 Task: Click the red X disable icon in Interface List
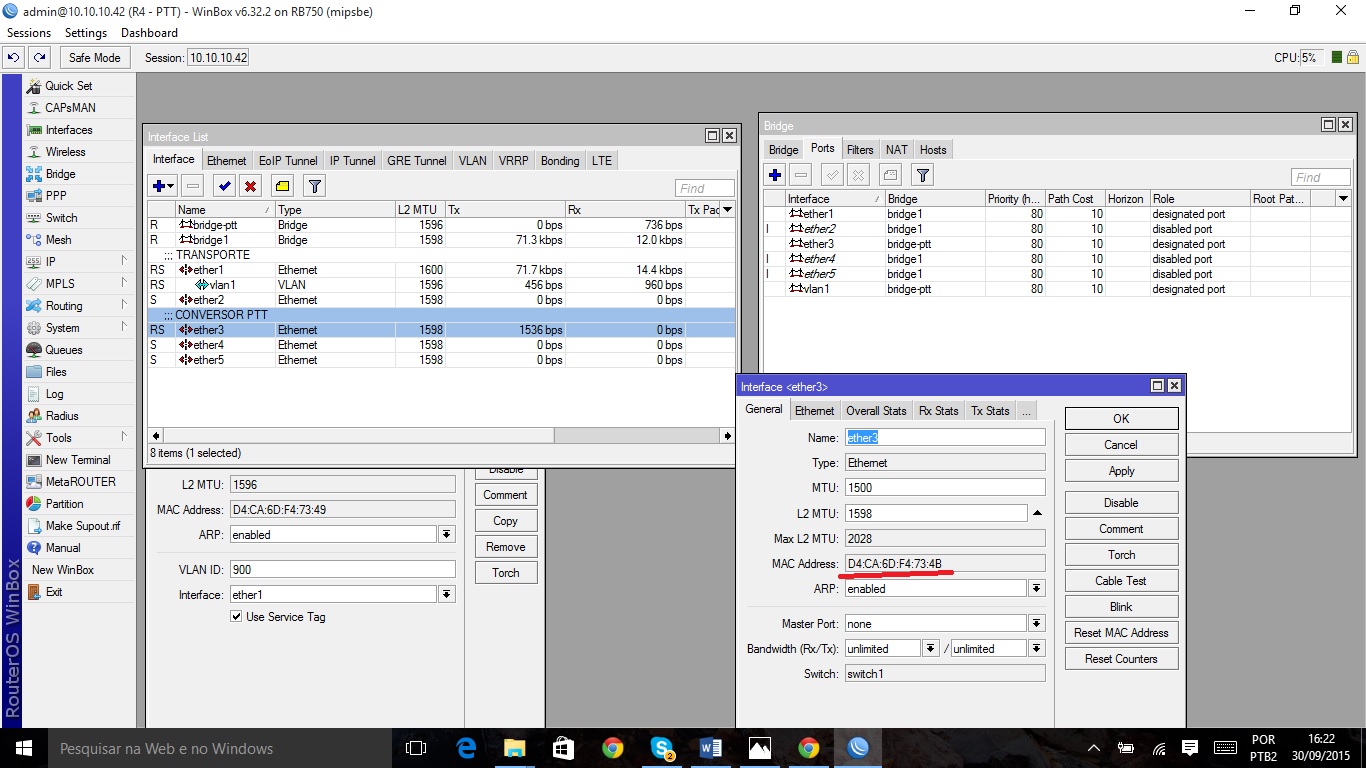tap(250, 186)
